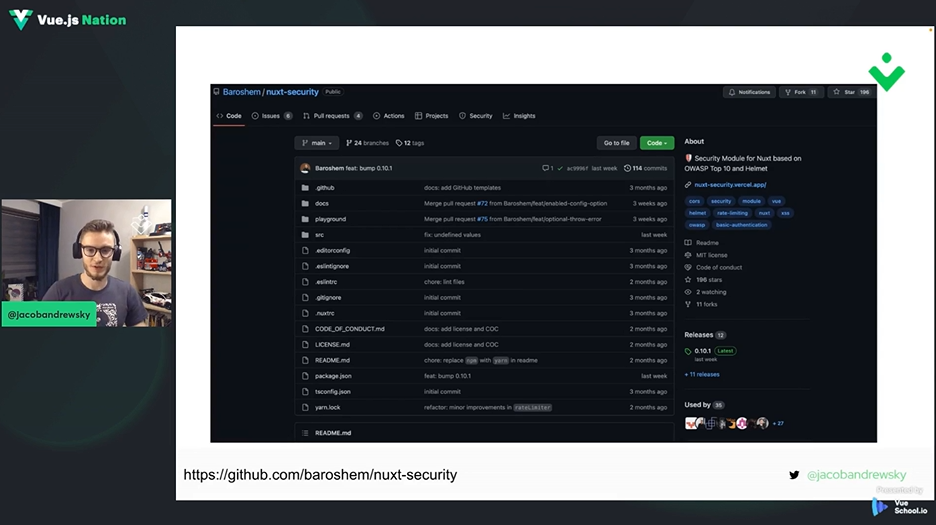Select the basic-authentication topic tag
This screenshot has width=936, height=525.
click(742, 225)
